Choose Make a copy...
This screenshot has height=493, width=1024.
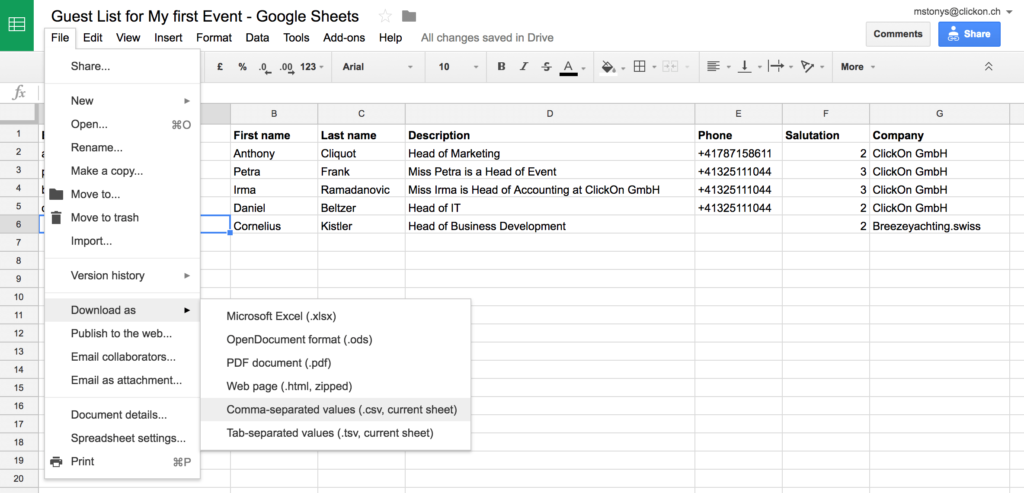(x=123, y=171)
